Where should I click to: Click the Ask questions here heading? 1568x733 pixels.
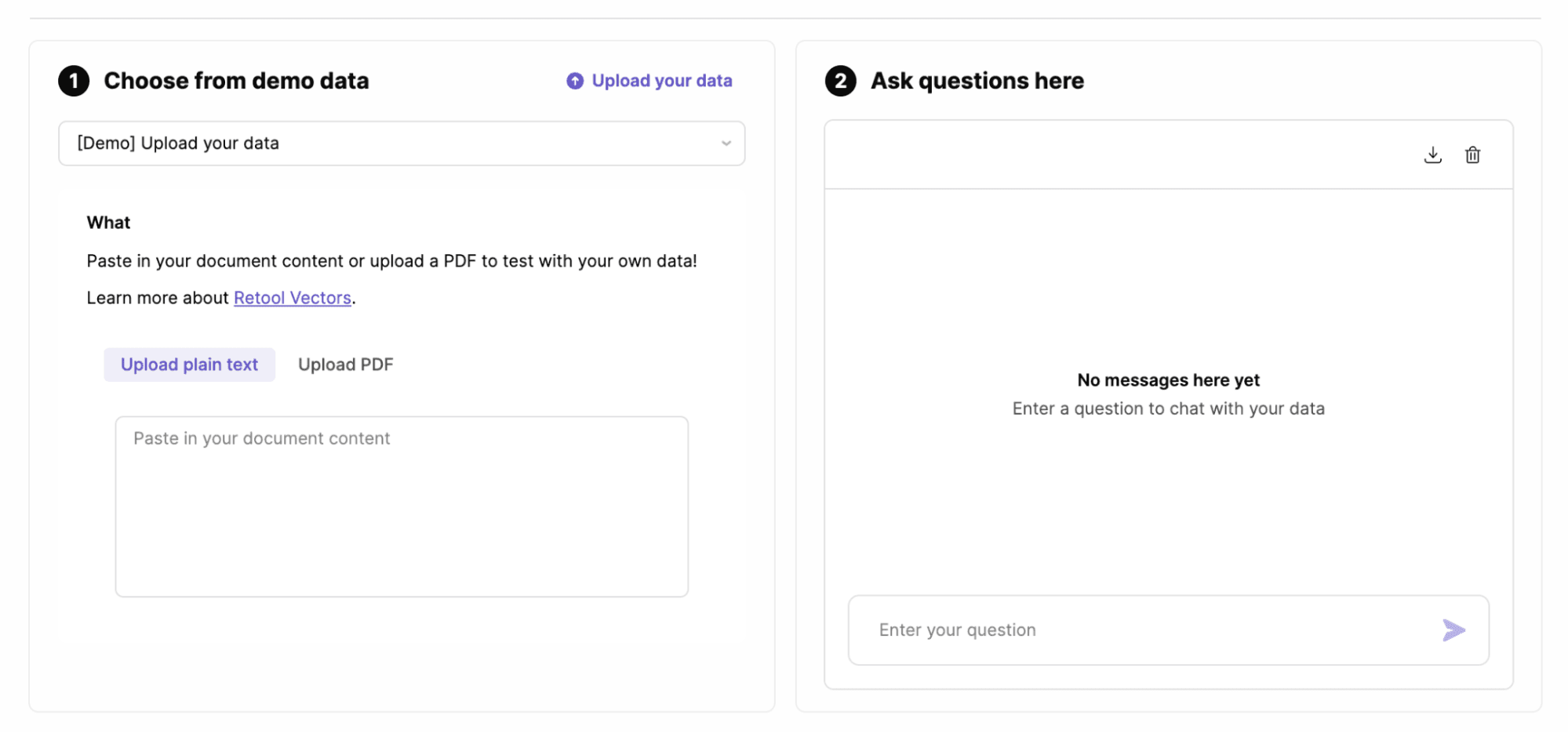click(x=977, y=81)
